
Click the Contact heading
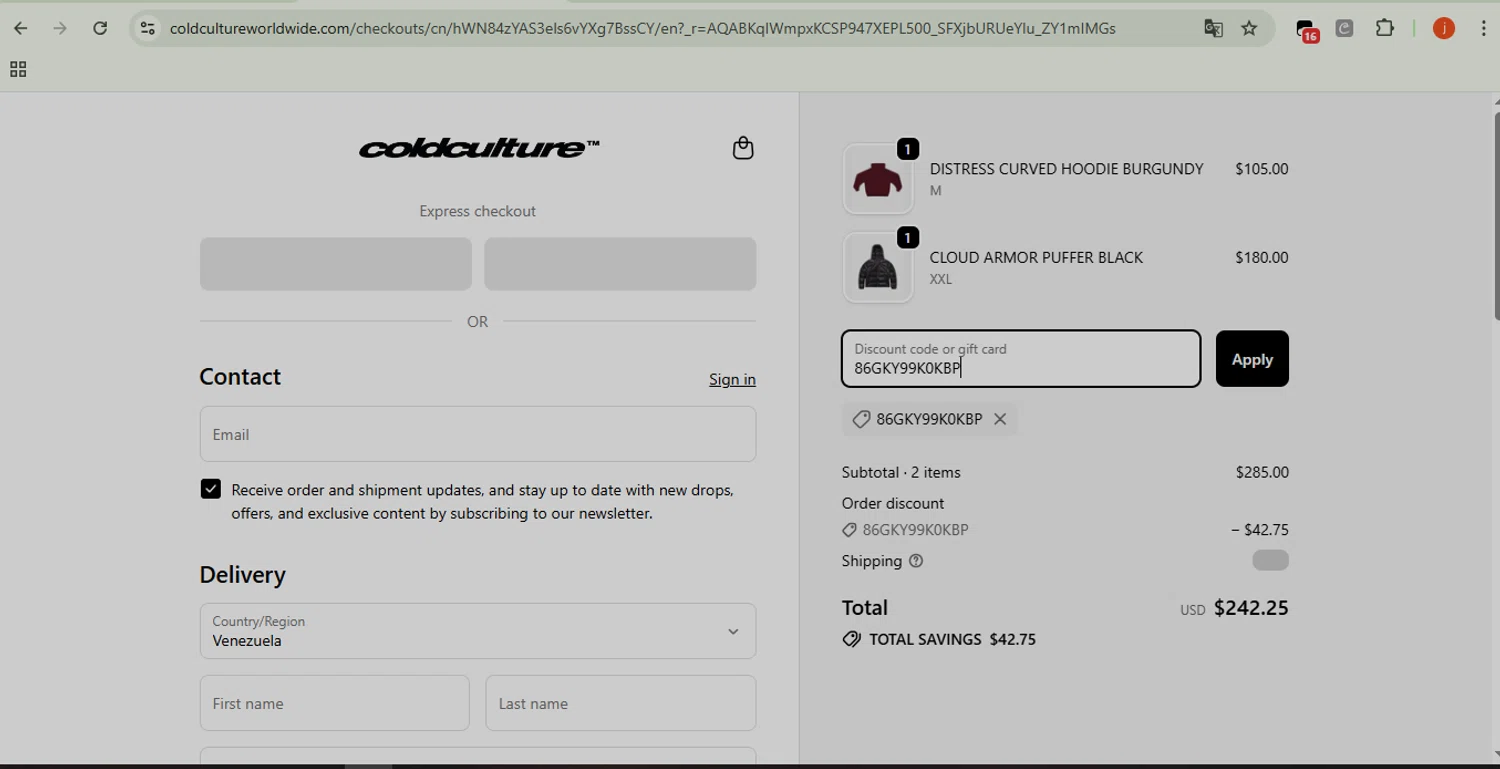click(x=240, y=377)
